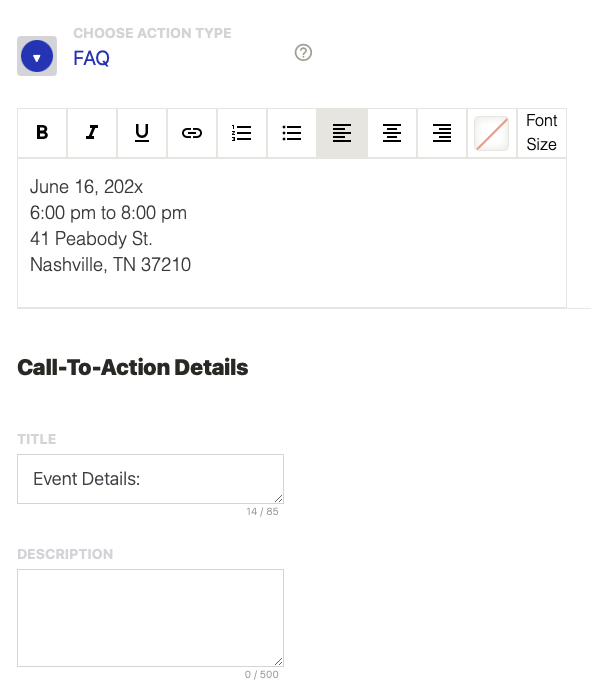Underline the selected text
The image size is (610, 698).
(142, 133)
